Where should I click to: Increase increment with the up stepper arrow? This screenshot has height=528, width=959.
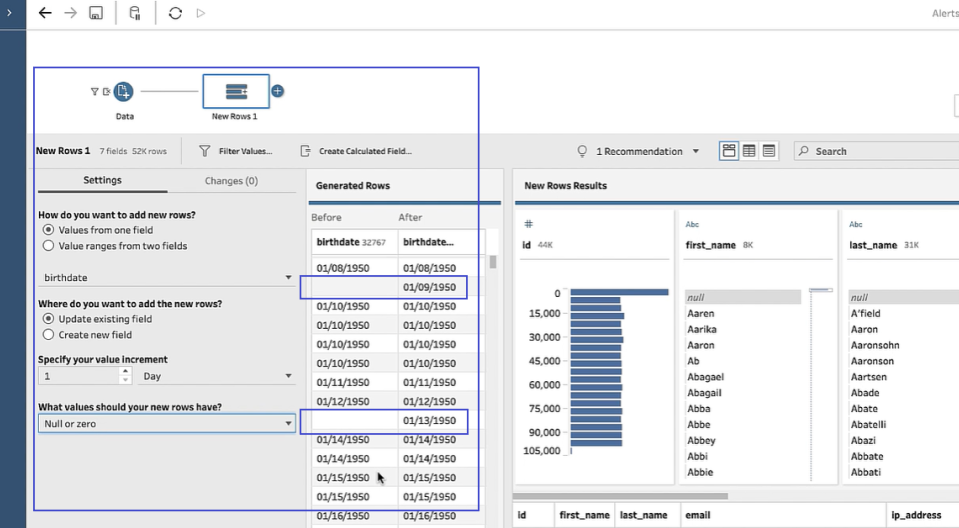click(125, 371)
